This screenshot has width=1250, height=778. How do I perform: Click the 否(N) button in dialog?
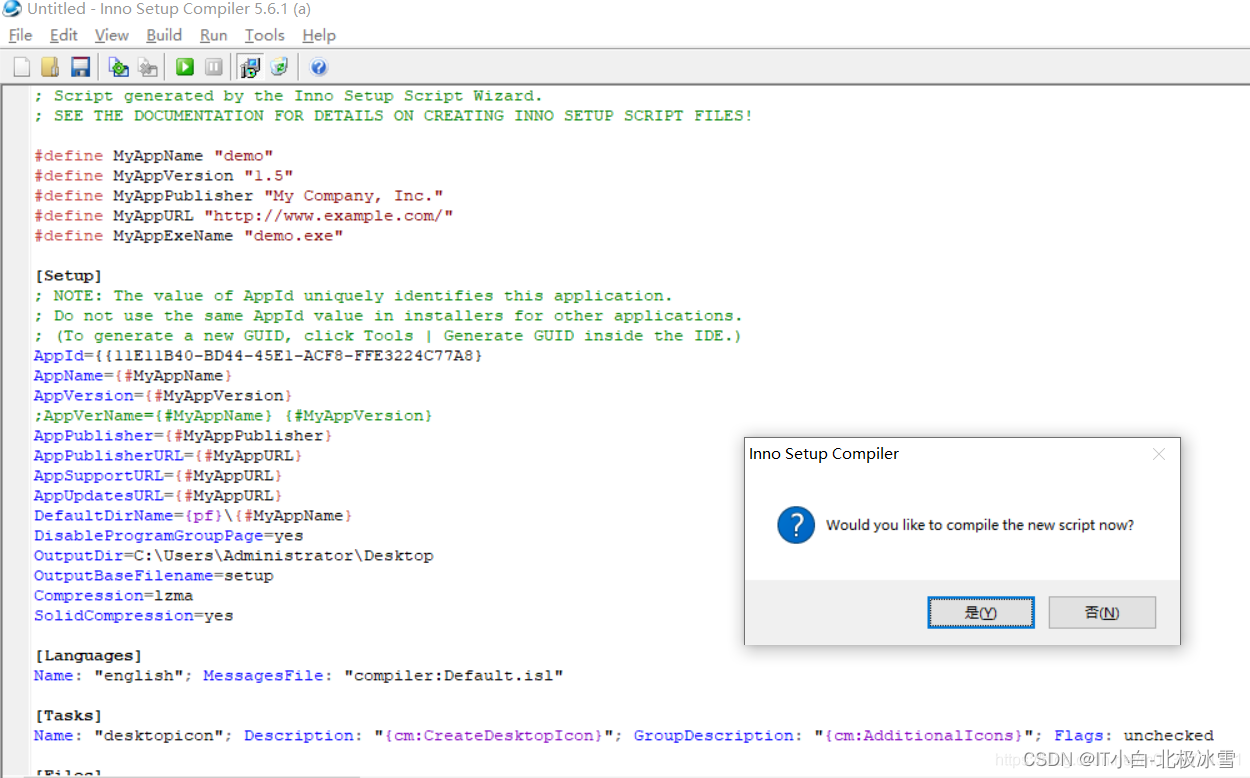coord(1102,613)
